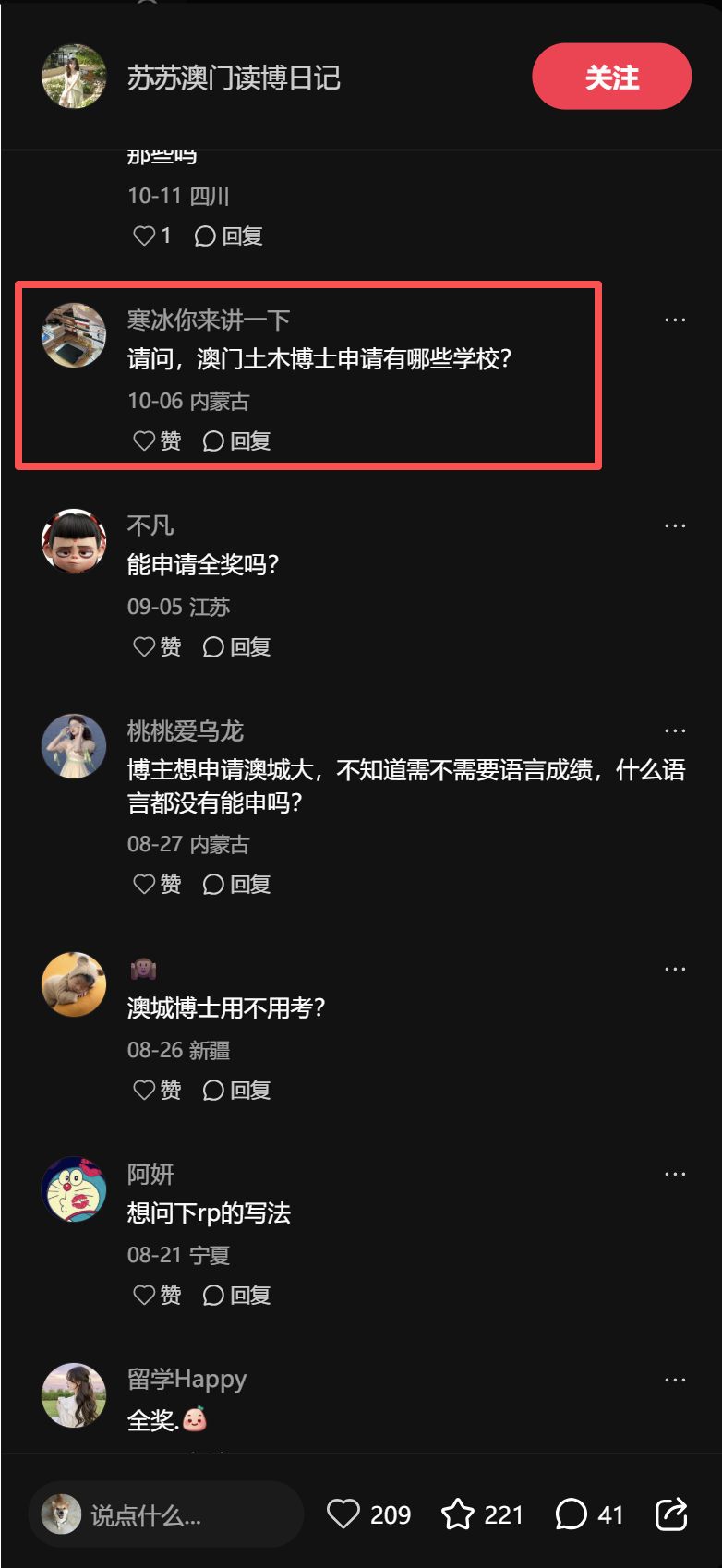This screenshot has height=1568, width=722.
Task: Reply to the 澳城博士用不用考 comment
Action: pos(236,1091)
